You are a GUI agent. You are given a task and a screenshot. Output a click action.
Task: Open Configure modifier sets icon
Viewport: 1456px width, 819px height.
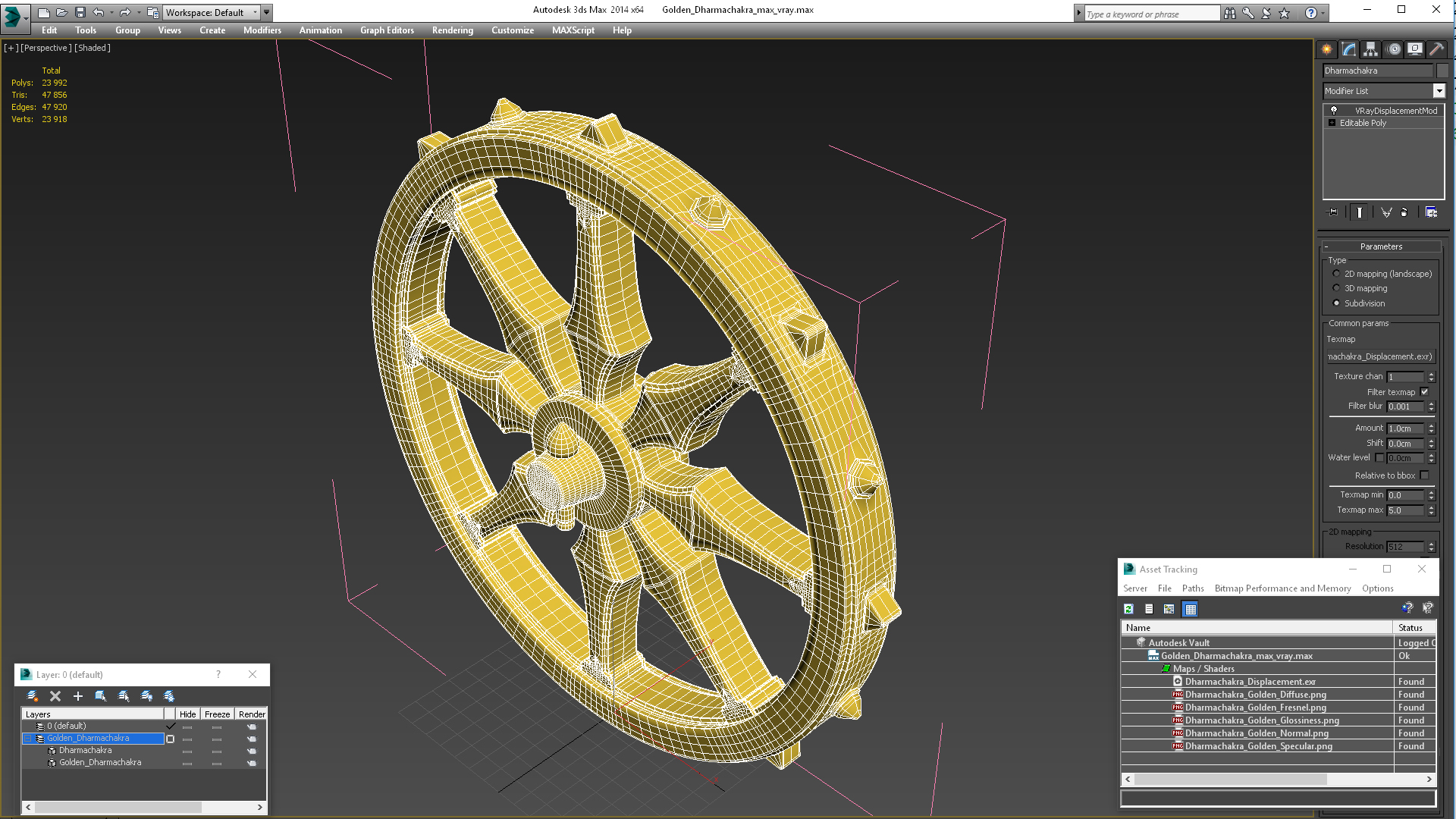point(1431,212)
